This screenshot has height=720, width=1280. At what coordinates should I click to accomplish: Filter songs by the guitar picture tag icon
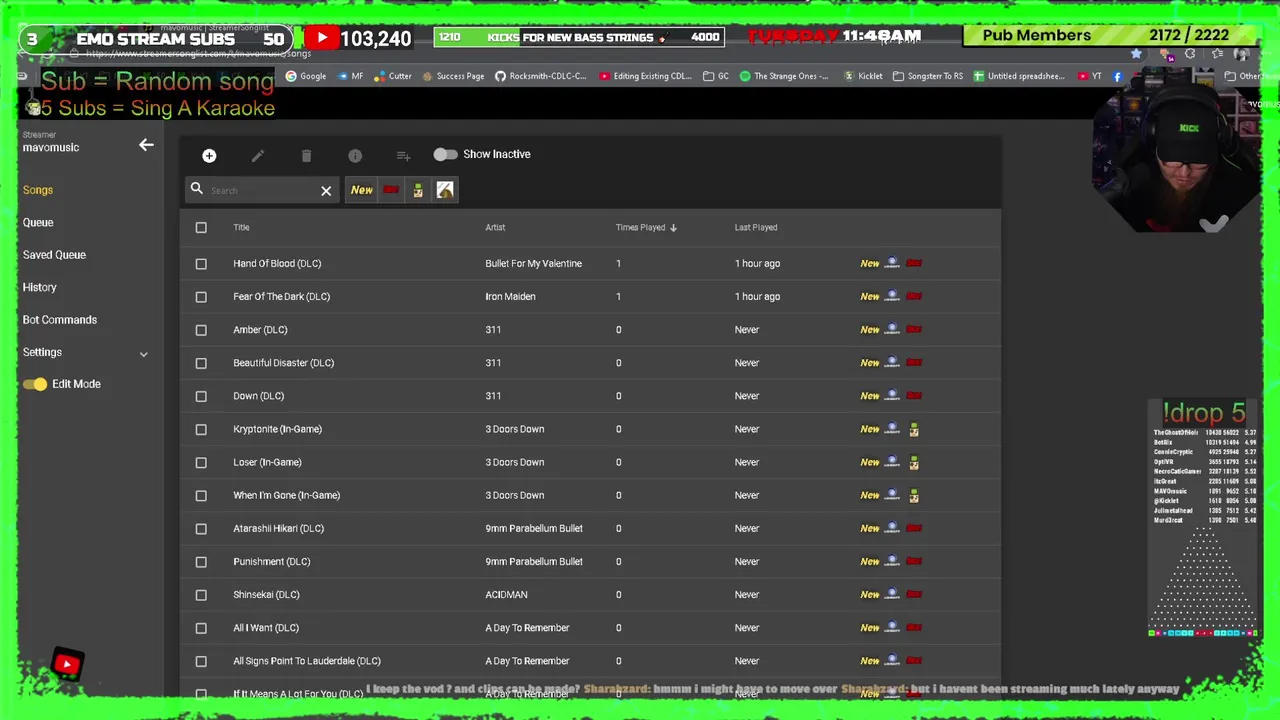click(445, 190)
